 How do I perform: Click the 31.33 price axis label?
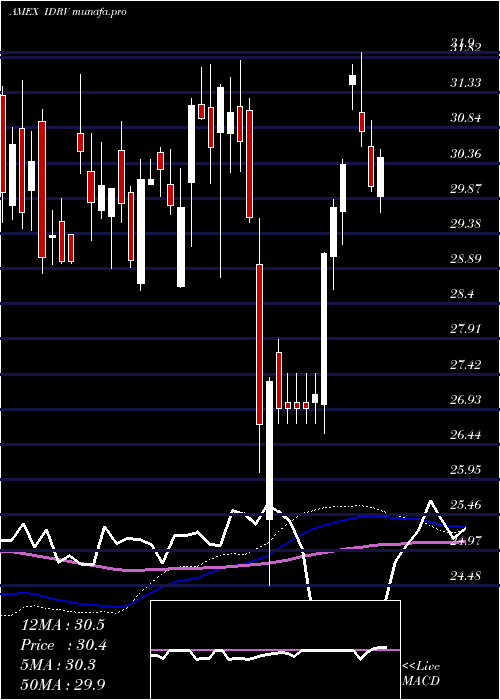tap(466, 83)
